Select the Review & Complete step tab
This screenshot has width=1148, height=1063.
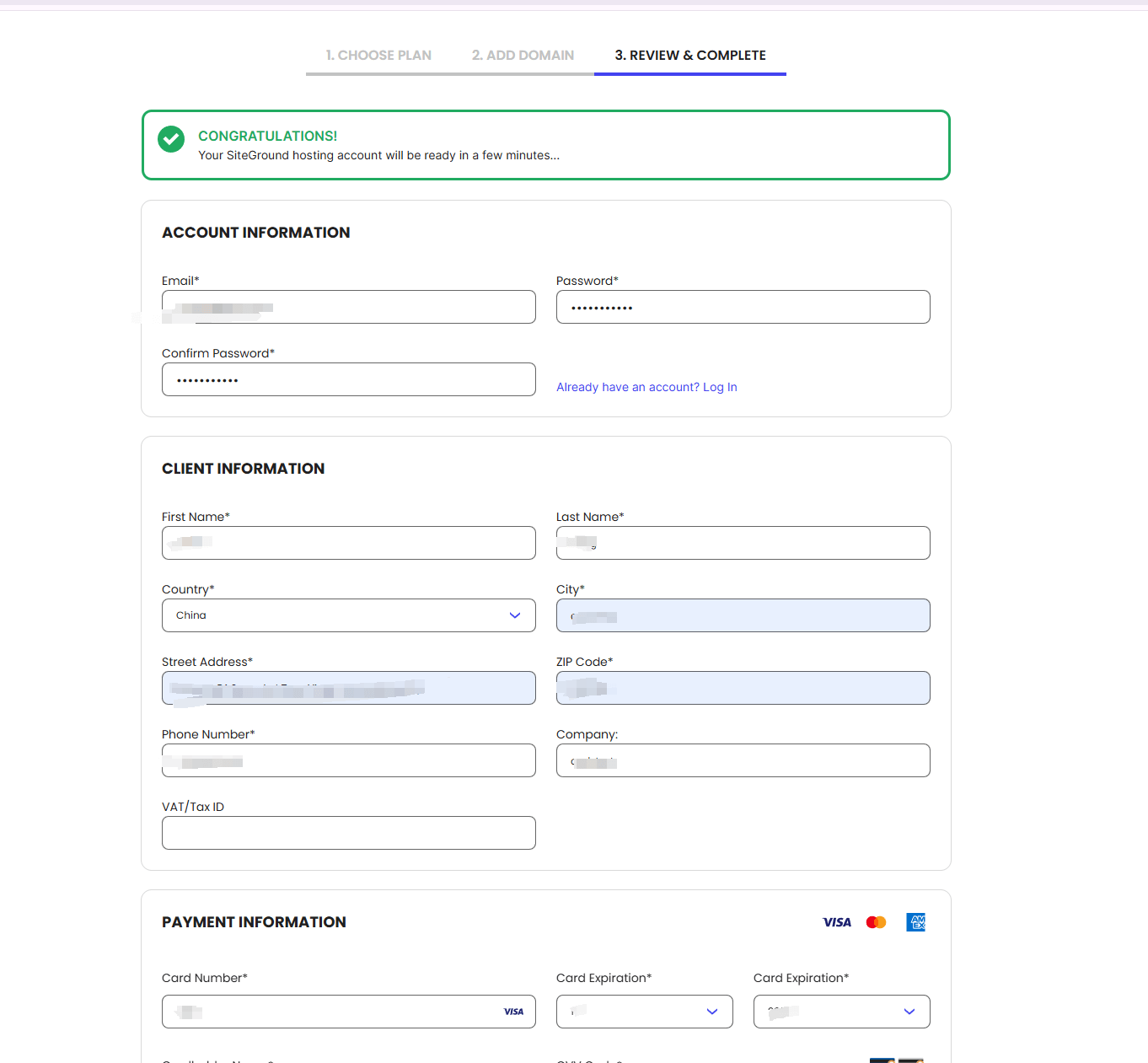click(x=690, y=56)
